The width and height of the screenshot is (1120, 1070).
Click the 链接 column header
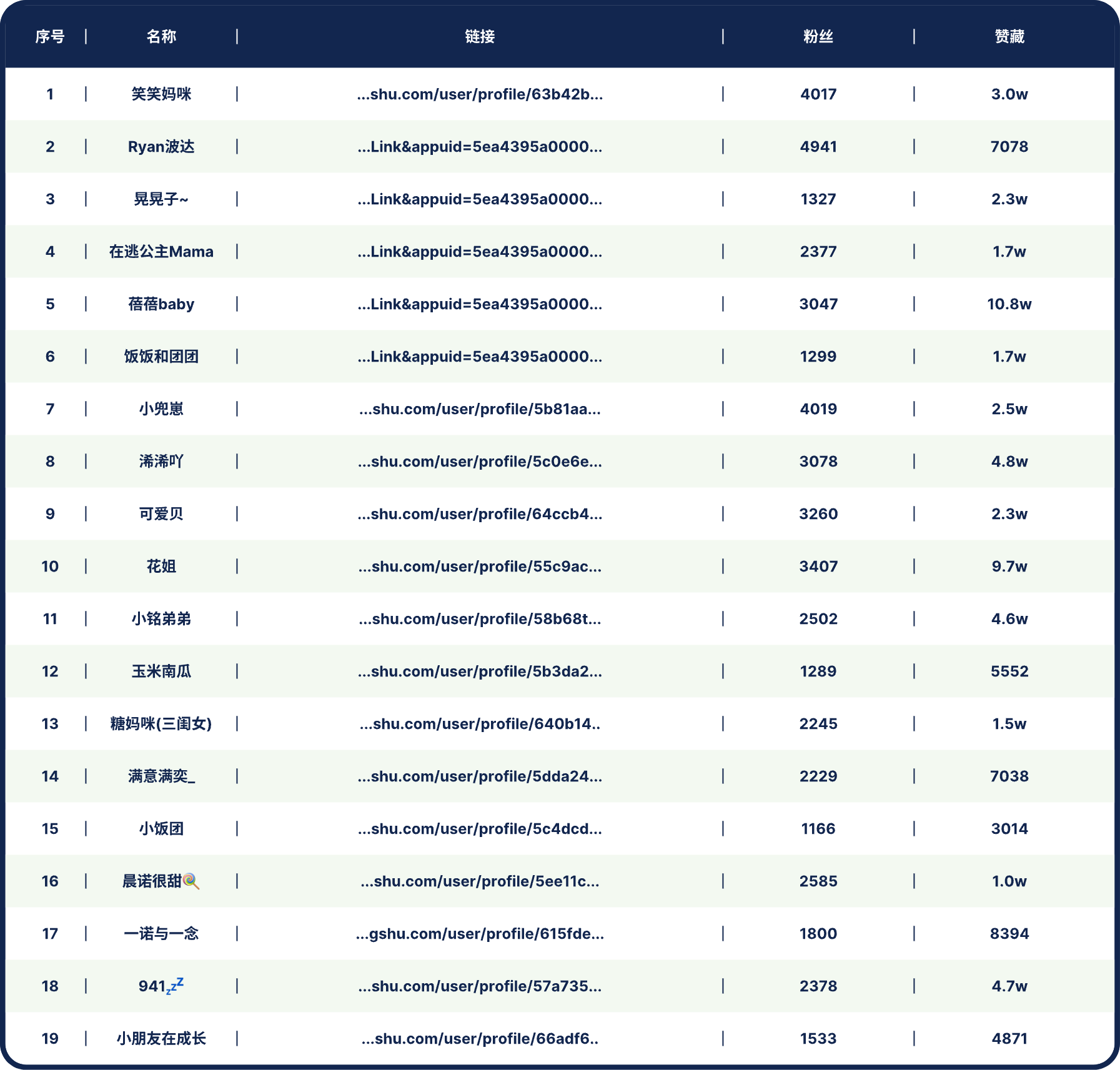coord(480,37)
